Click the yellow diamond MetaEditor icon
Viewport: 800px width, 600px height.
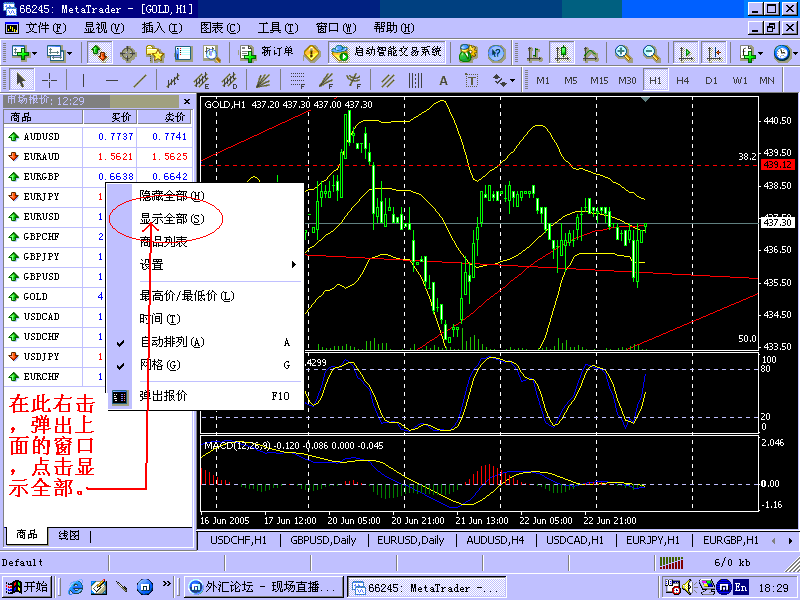pos(311,53)
